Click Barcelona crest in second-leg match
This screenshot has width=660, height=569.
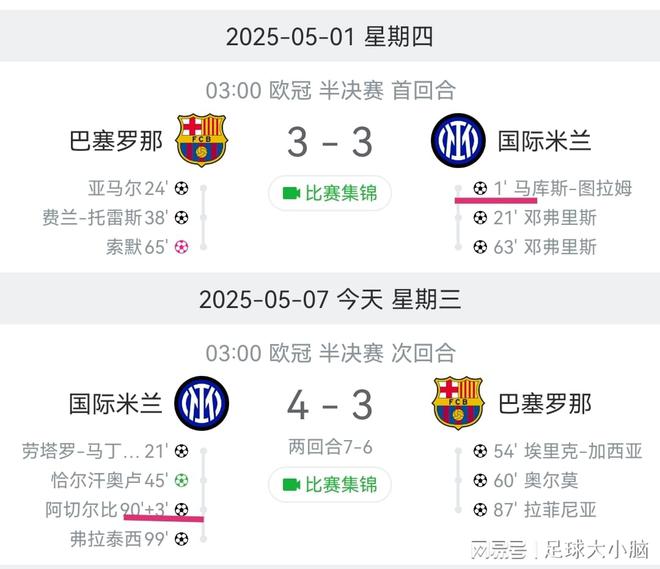click(458, 402)
